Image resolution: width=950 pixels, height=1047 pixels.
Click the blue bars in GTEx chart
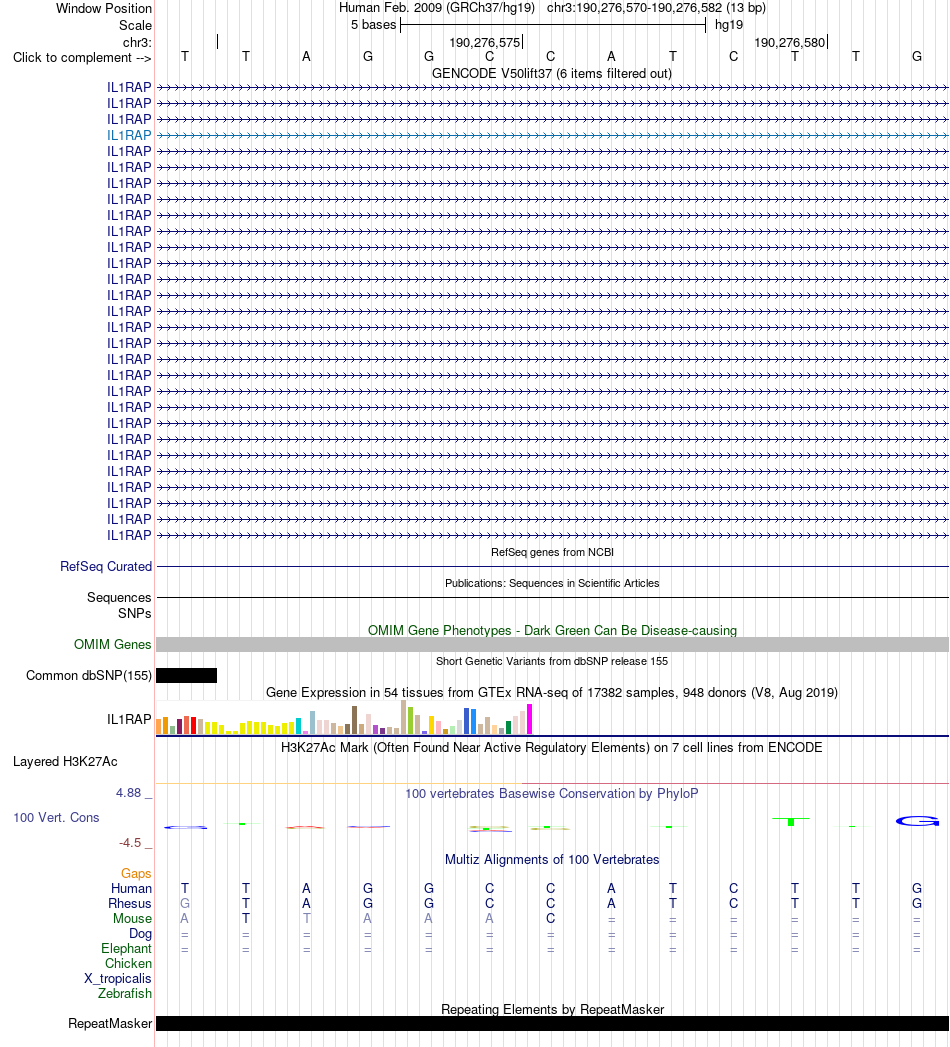click(x=470, y=722)
